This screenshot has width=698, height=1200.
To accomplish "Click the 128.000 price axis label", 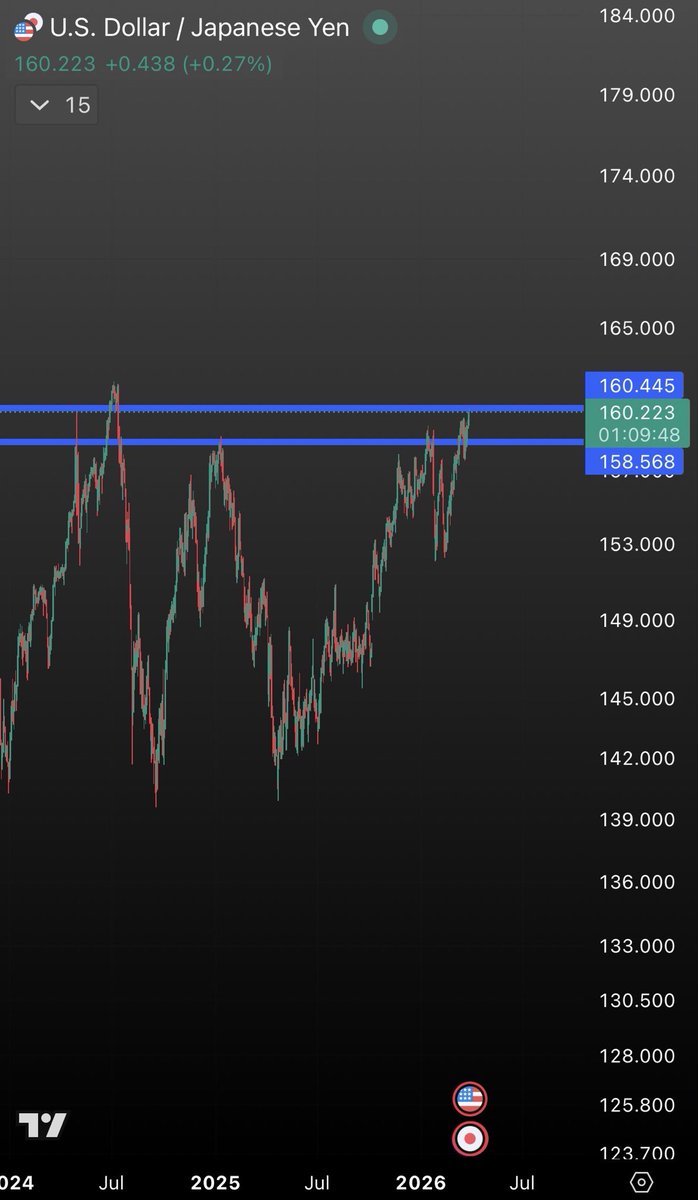I will tap(637, 1056).
